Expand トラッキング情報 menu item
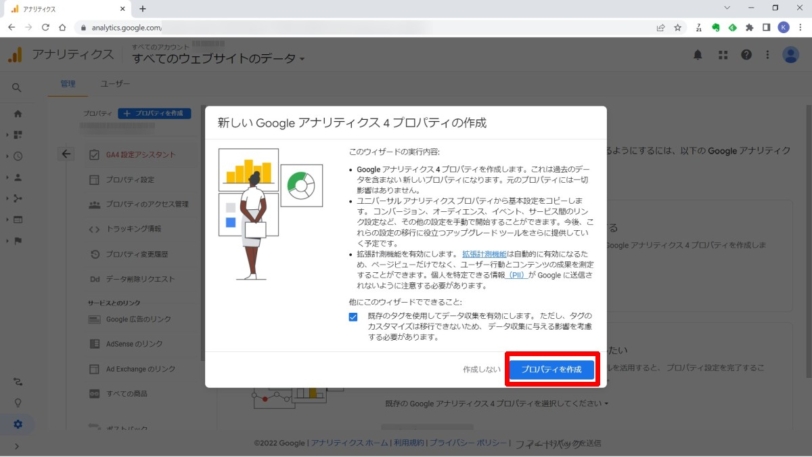The image size is (812, 457). [134, 228]
